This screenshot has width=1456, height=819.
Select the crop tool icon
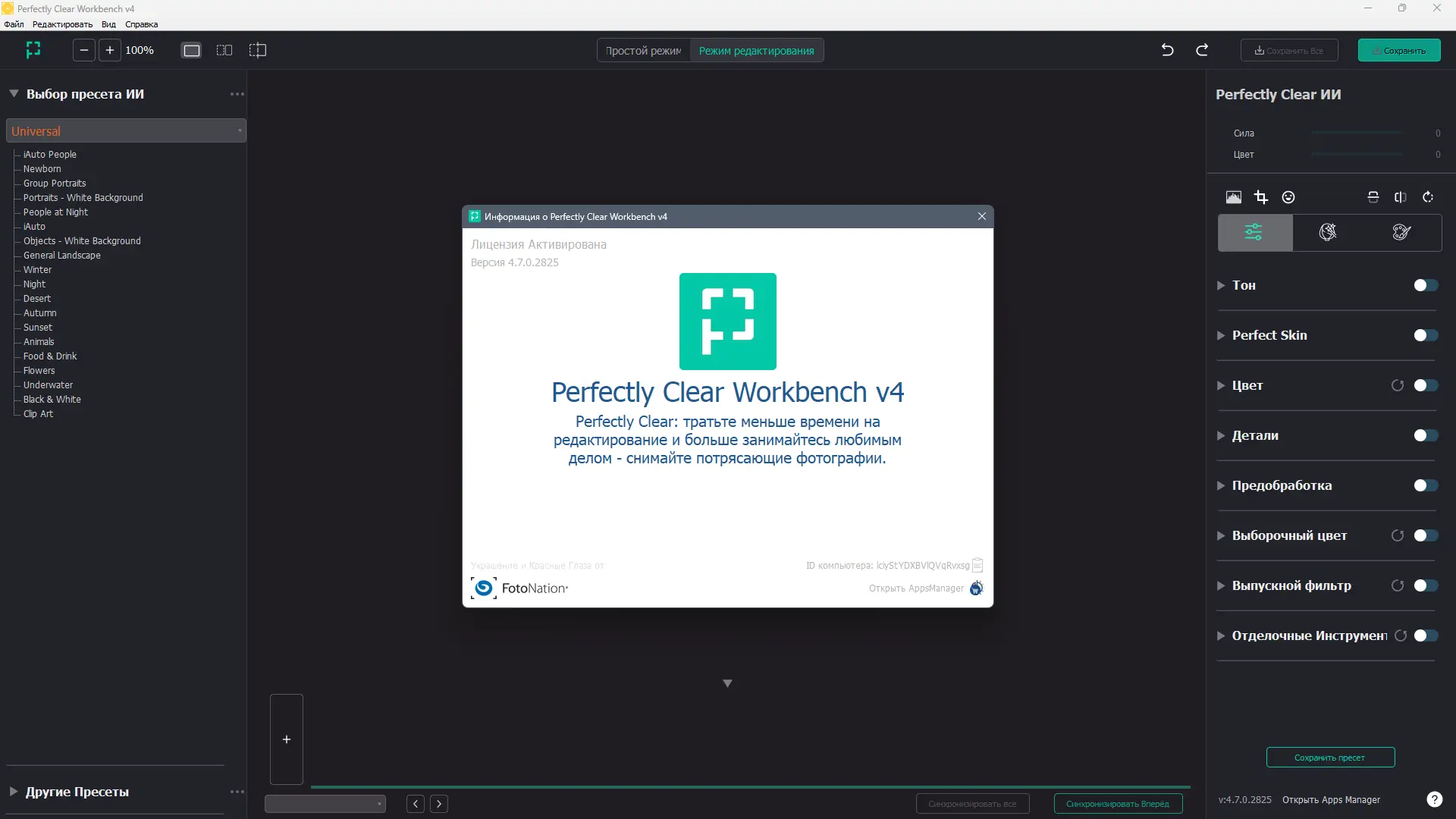click(x=1260, y=197)
